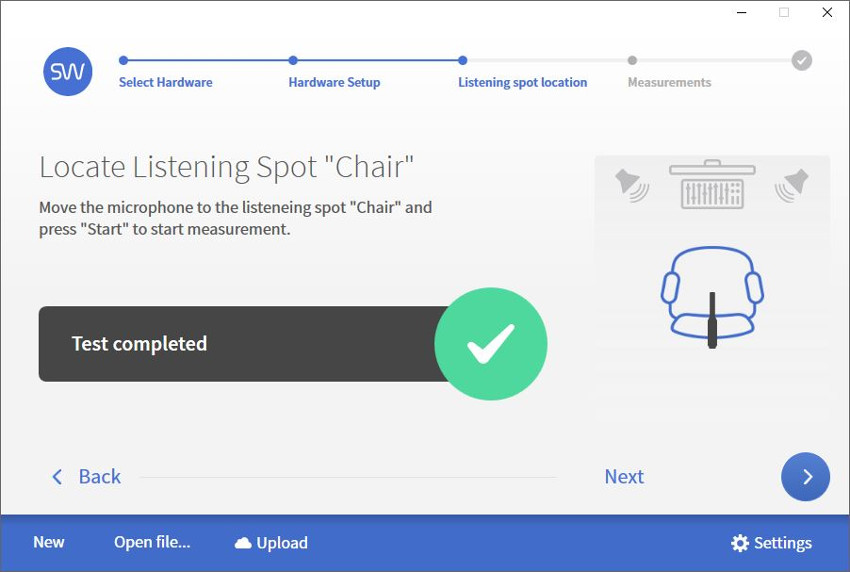Click the gray finish checkmark at progress end
Screen dimensions: 850x572
tap(801, 60)
